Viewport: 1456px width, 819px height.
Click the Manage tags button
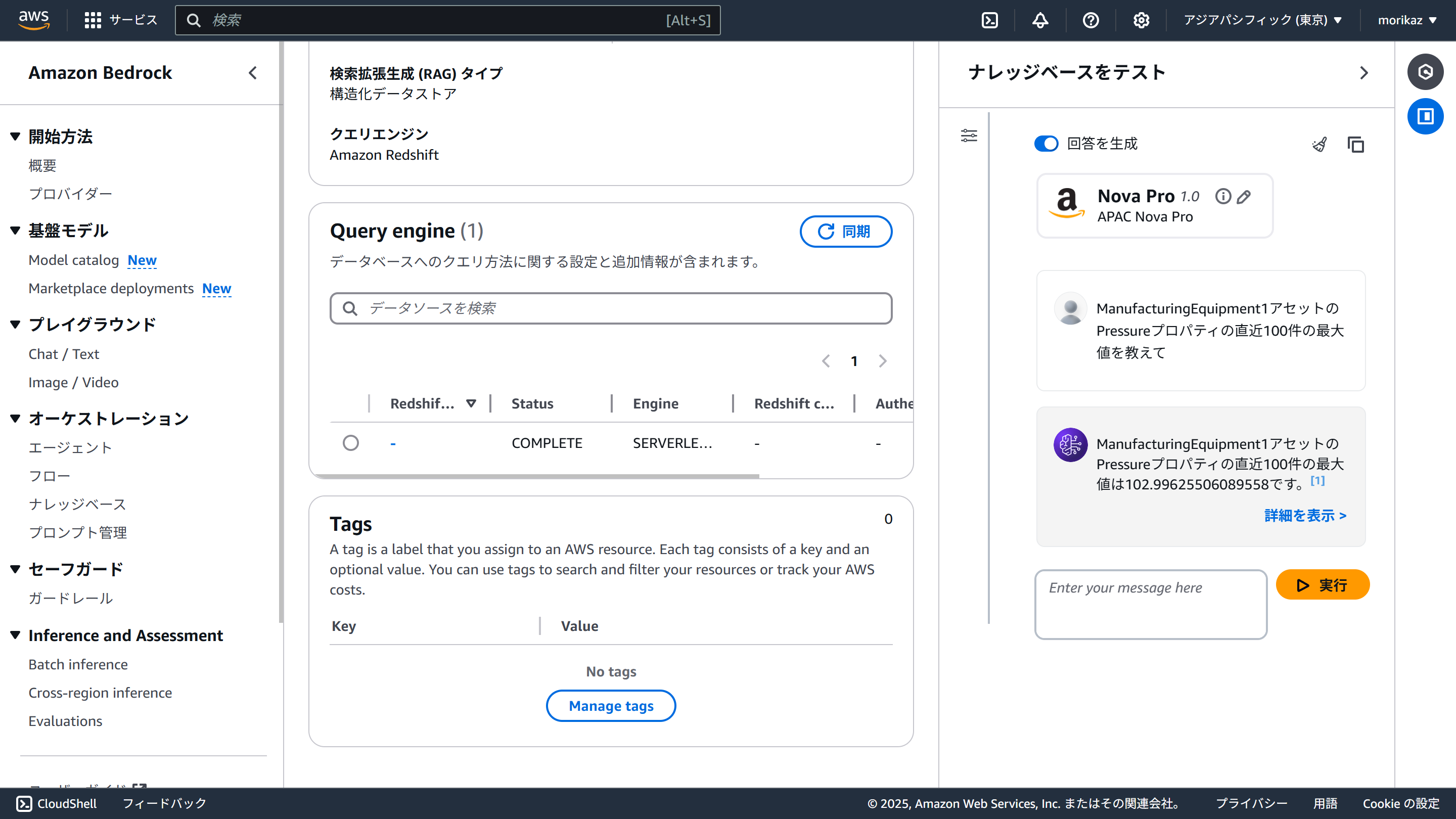[610, 705]
